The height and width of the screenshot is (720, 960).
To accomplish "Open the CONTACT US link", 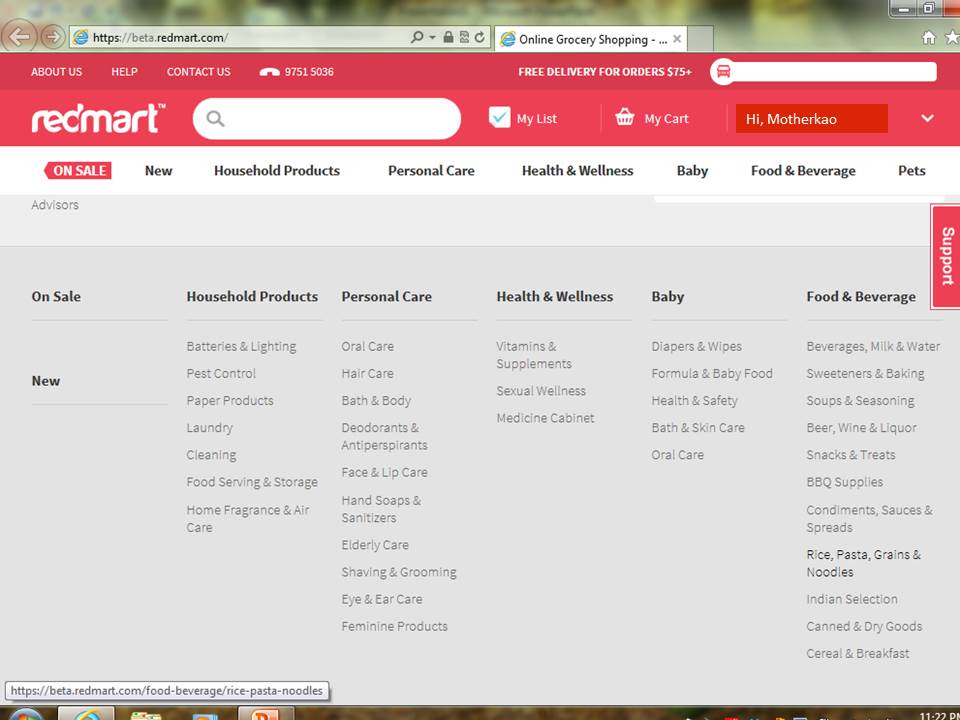I will tap(198, 72).
